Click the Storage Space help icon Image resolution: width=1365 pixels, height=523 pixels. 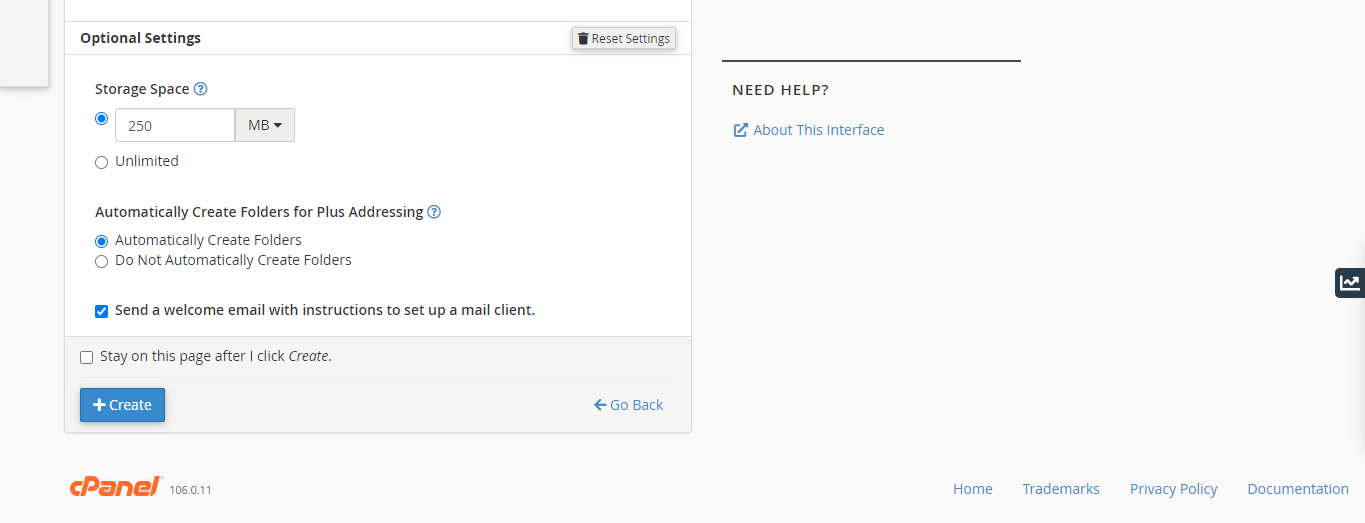coord(200,89)
